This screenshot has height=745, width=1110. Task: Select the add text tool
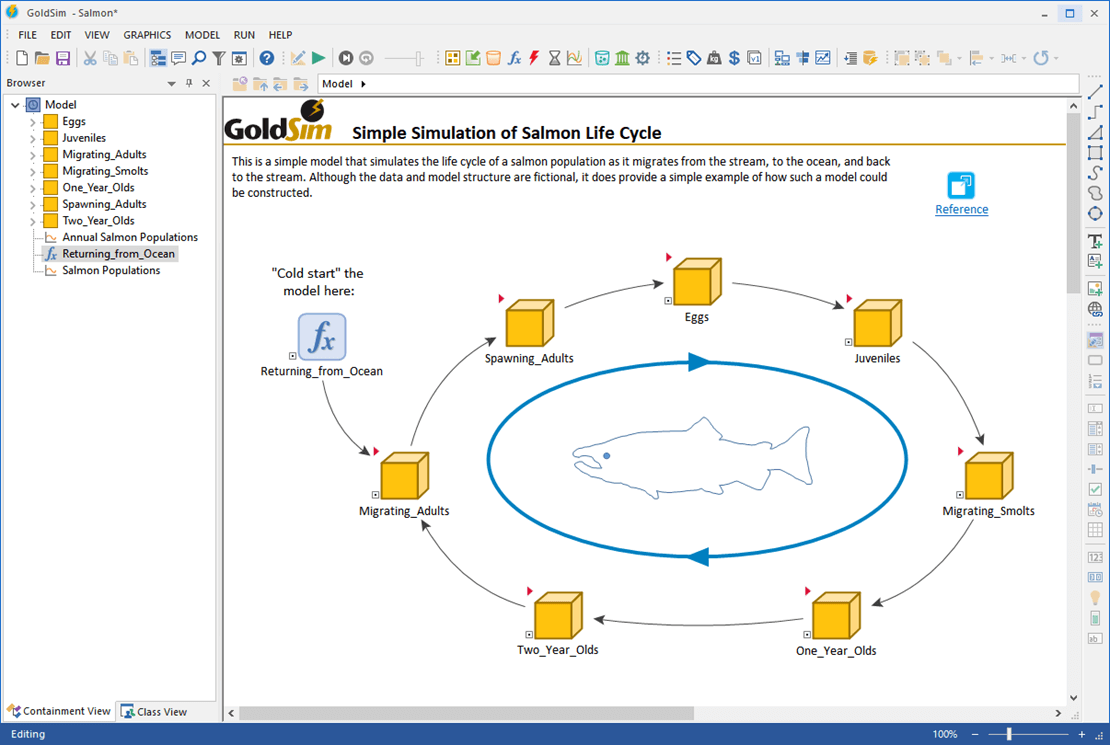point(1095,241)
